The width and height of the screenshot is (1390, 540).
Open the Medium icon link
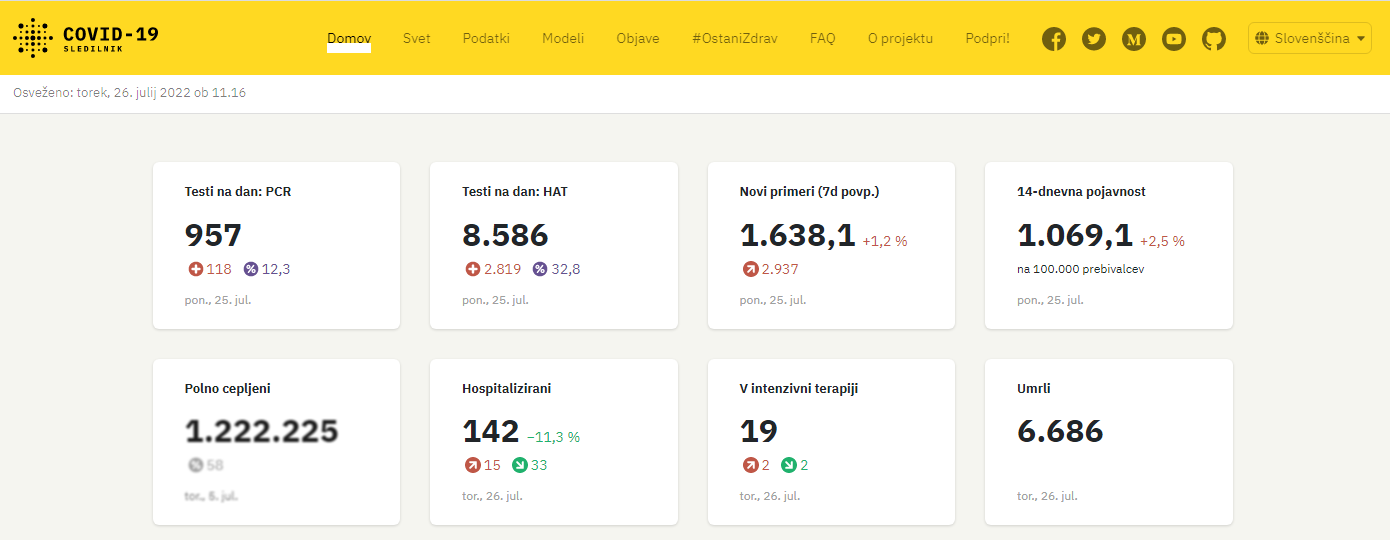(1134, 39)
